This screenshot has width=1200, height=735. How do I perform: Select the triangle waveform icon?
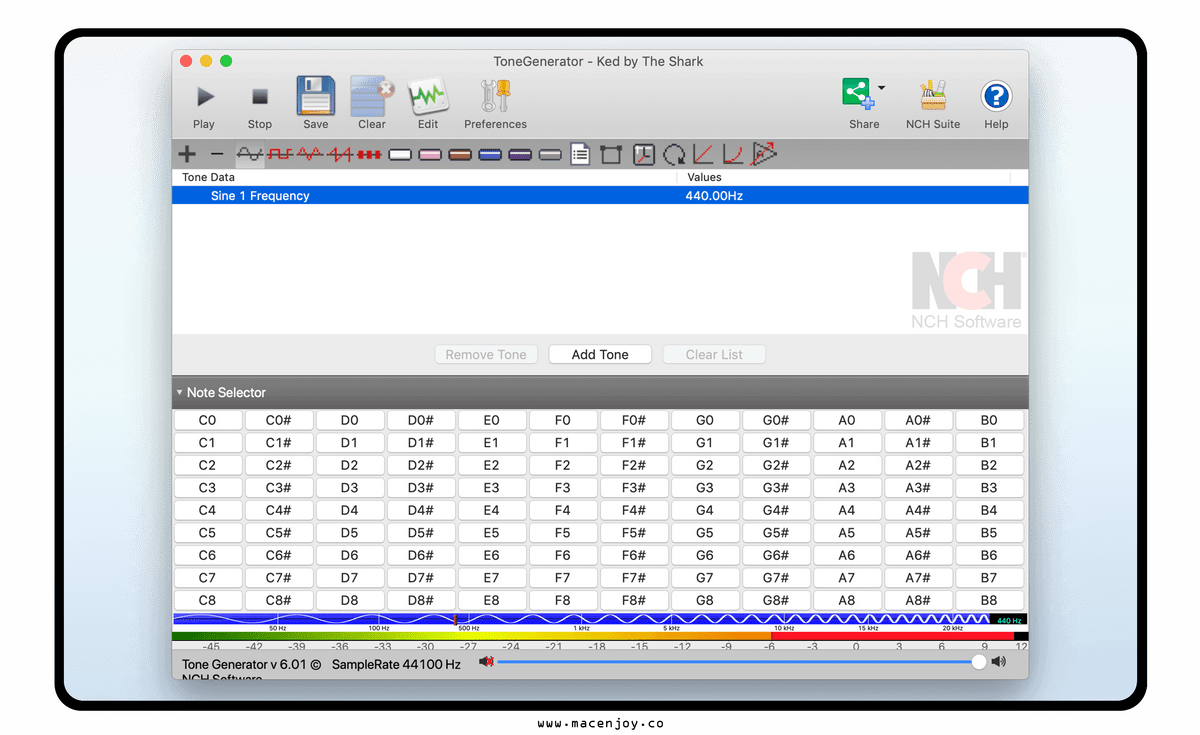(310, 154)
